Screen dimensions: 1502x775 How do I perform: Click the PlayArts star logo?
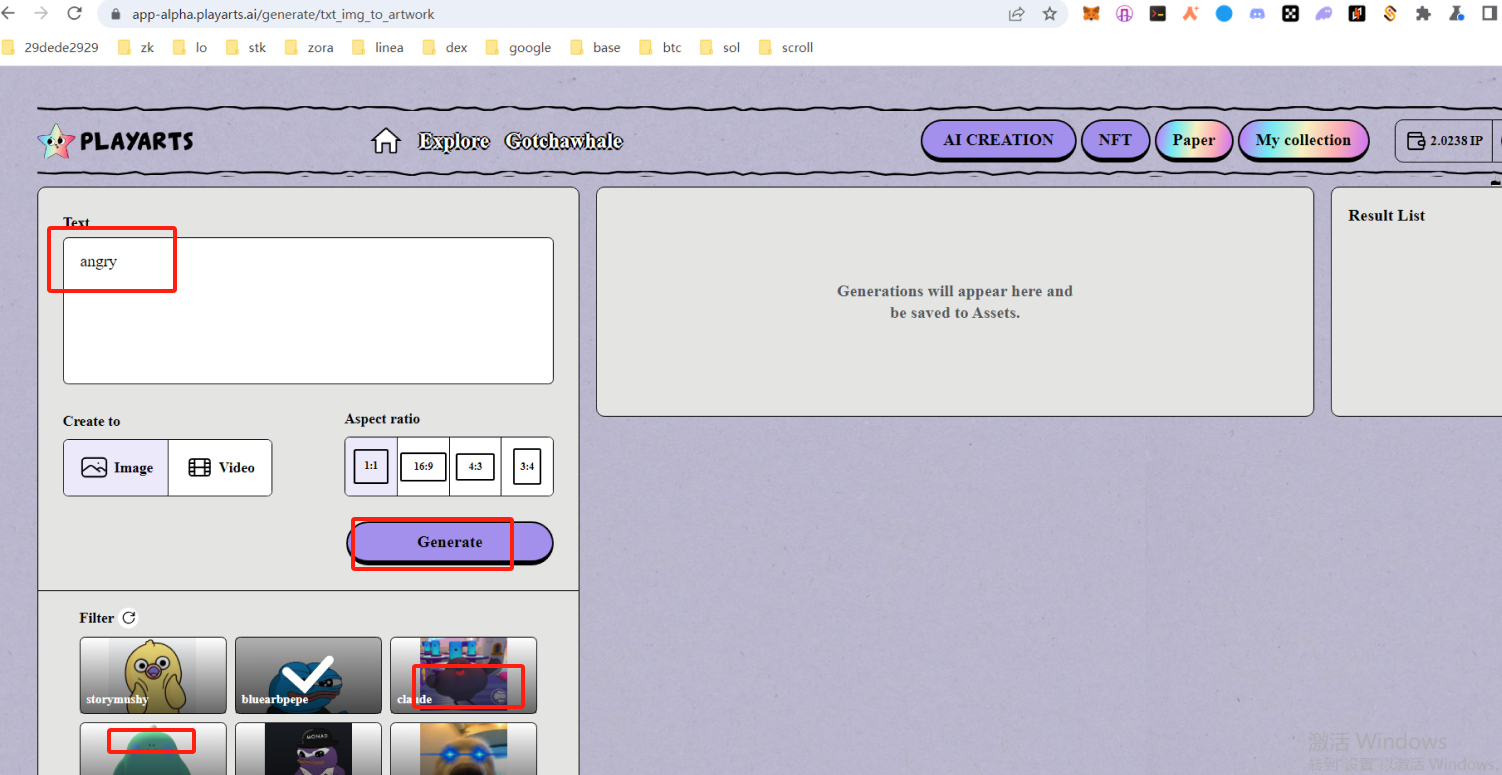click(x=56, y=141)
